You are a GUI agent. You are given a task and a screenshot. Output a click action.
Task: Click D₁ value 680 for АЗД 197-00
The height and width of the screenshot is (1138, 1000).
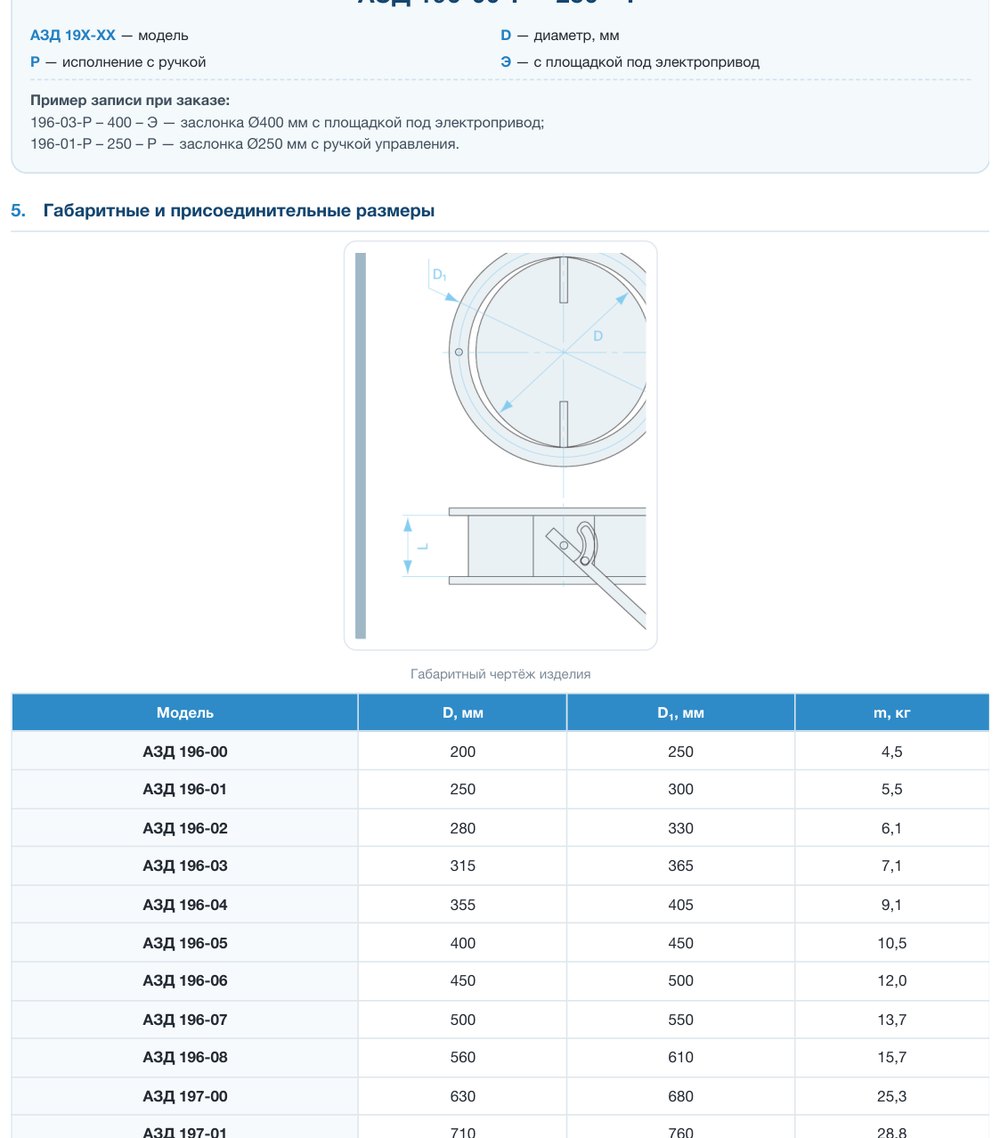681,1097
